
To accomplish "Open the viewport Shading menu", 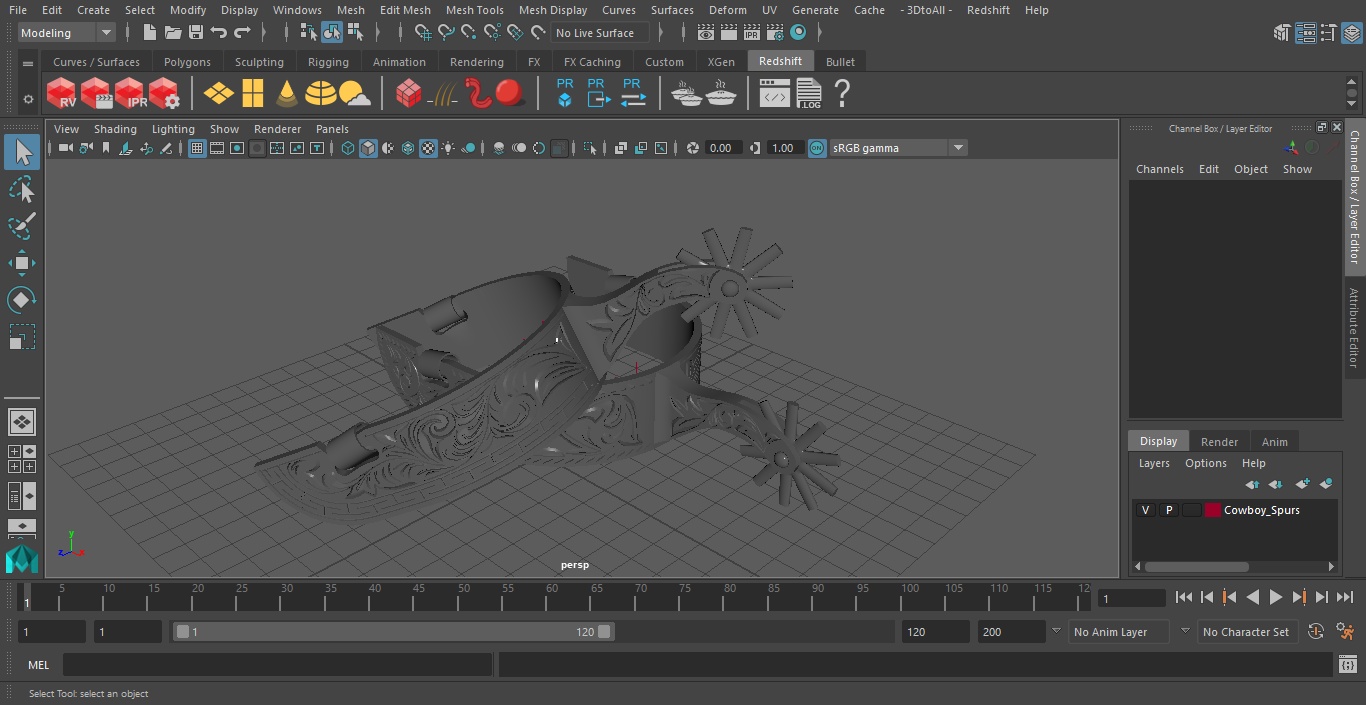I will [115, 129].
